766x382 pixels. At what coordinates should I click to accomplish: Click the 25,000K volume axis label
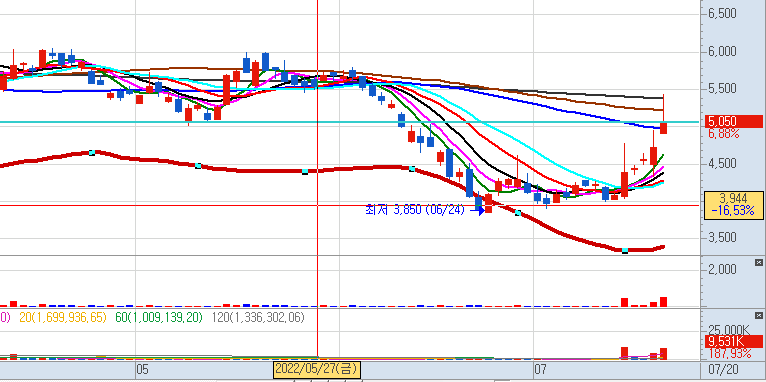pyautogui.click(x=729, y=329)
